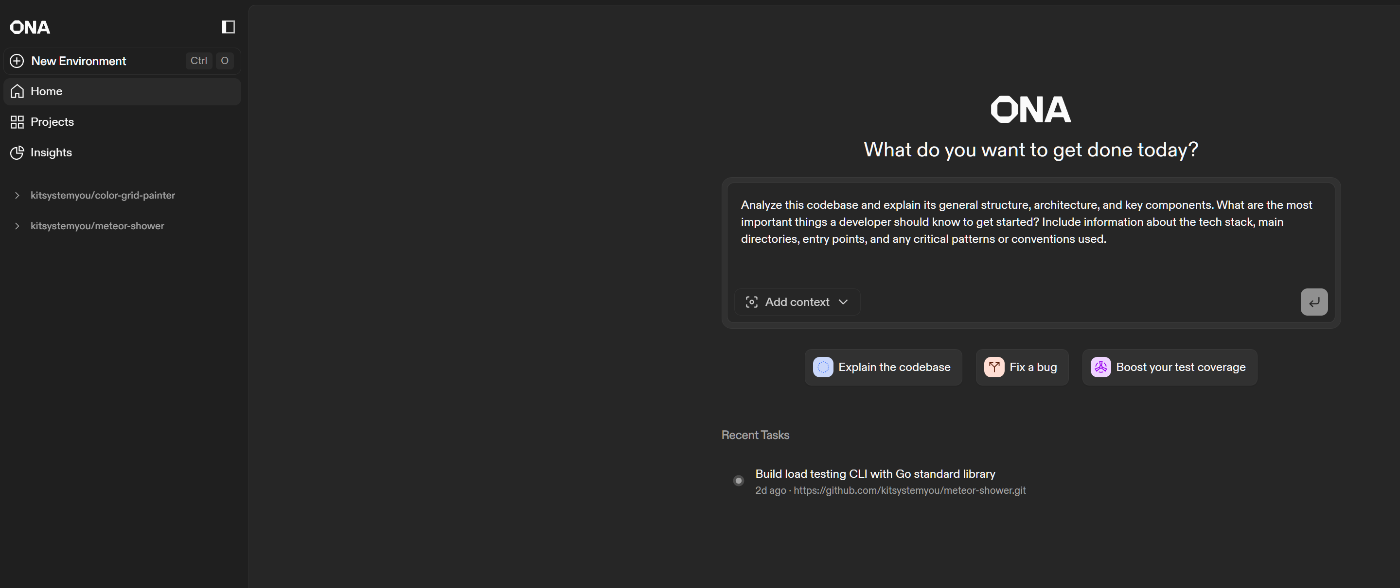This screenshot has height=588, width=1400.
Task: Click the ONA logo in the sidebar
Action: 30,27
